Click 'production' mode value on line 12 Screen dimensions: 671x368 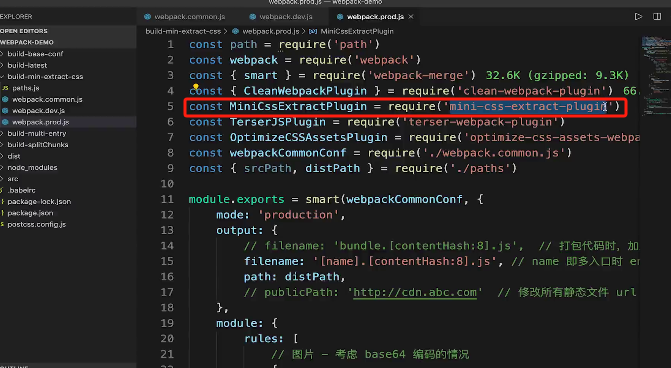click(x=298, y=215)
